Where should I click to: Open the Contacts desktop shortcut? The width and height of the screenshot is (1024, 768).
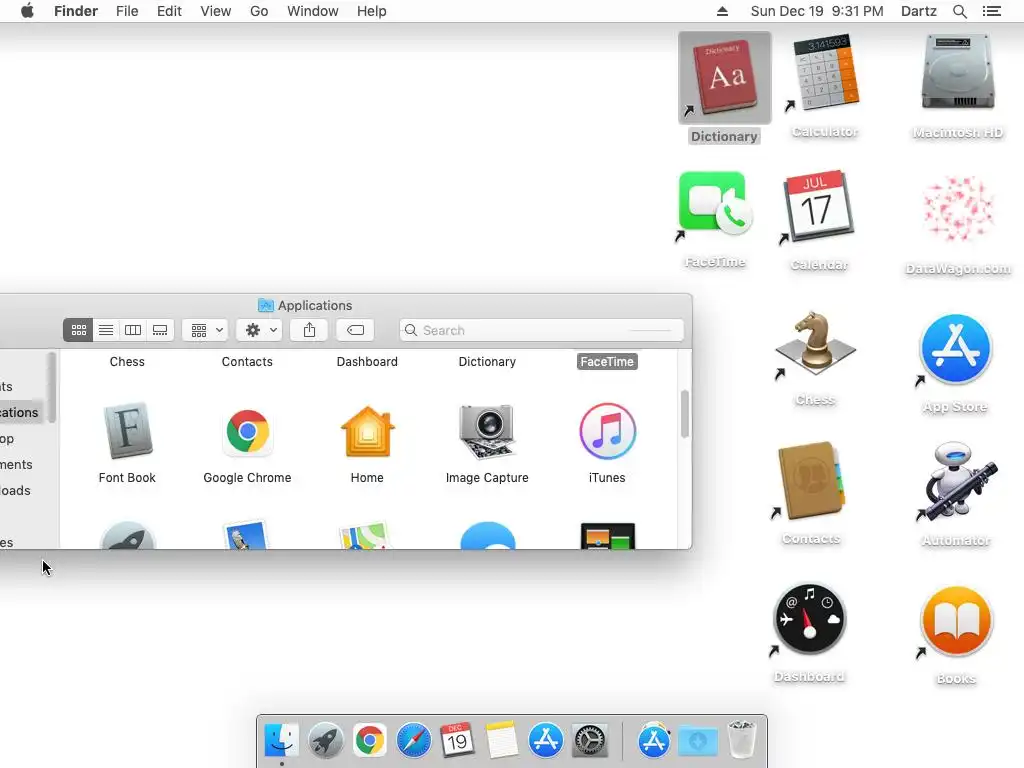tap(810, 481)
